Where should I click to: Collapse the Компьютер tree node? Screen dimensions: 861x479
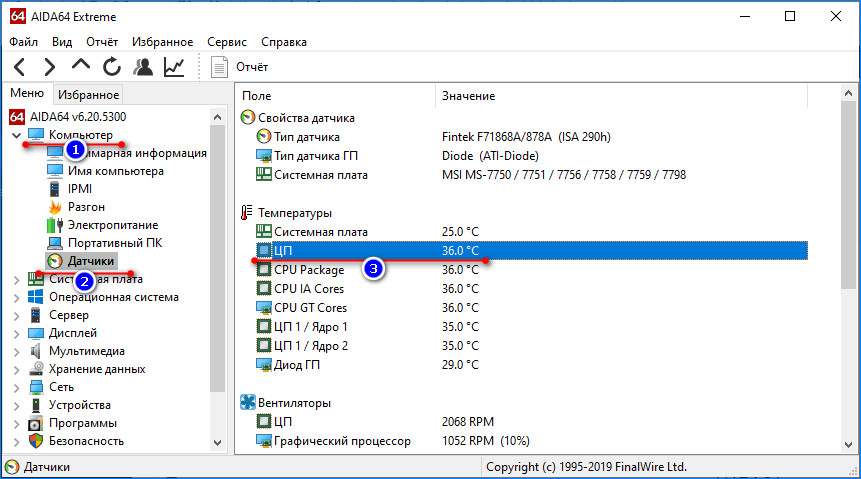coord(16,135)
